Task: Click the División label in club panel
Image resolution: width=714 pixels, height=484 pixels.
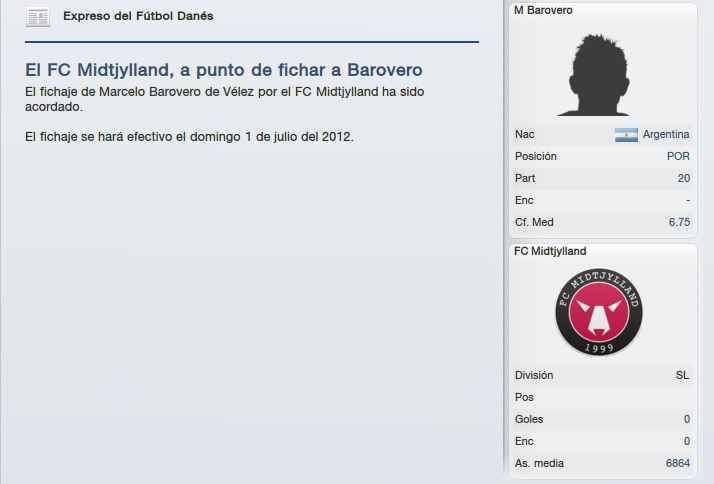Action: point(534,375)
